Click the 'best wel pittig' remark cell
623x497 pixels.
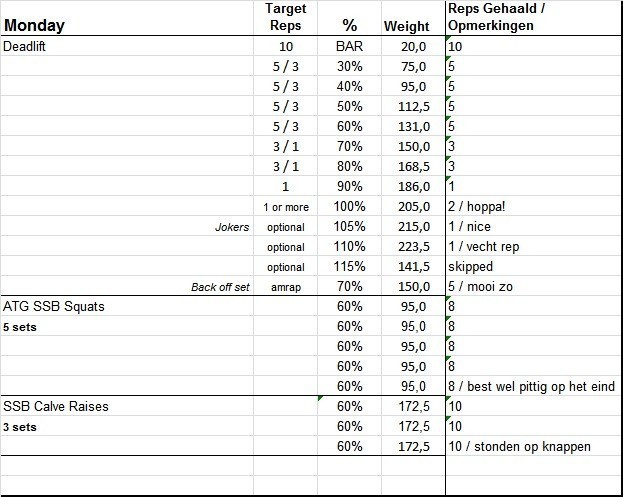[x=530, y=386]
